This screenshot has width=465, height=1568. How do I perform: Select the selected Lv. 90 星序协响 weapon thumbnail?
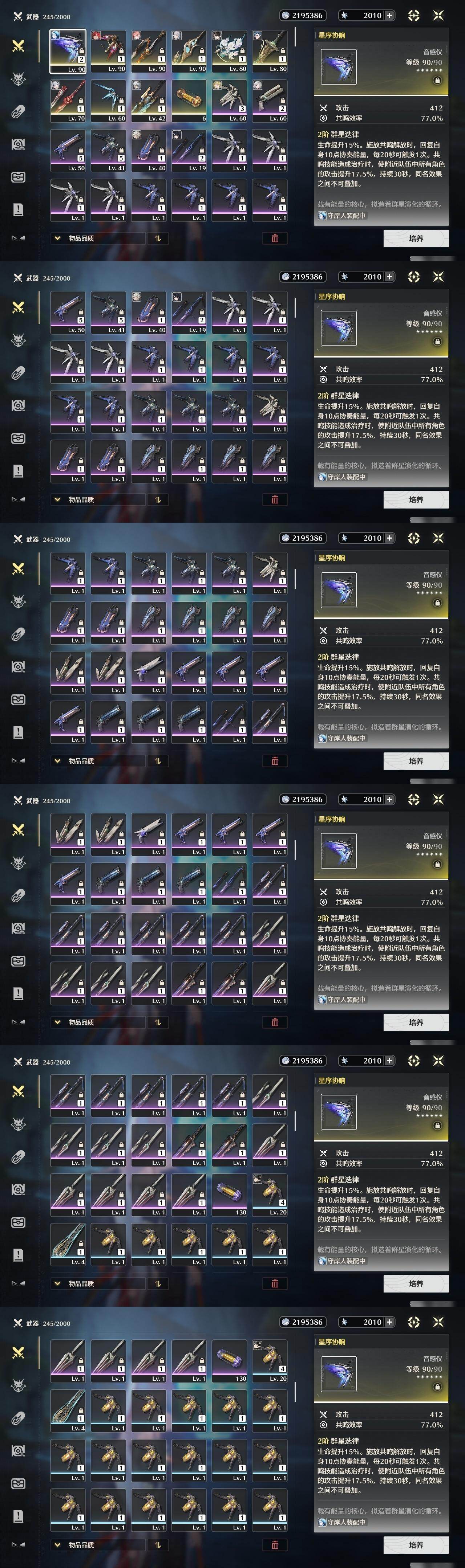[68, 52]
